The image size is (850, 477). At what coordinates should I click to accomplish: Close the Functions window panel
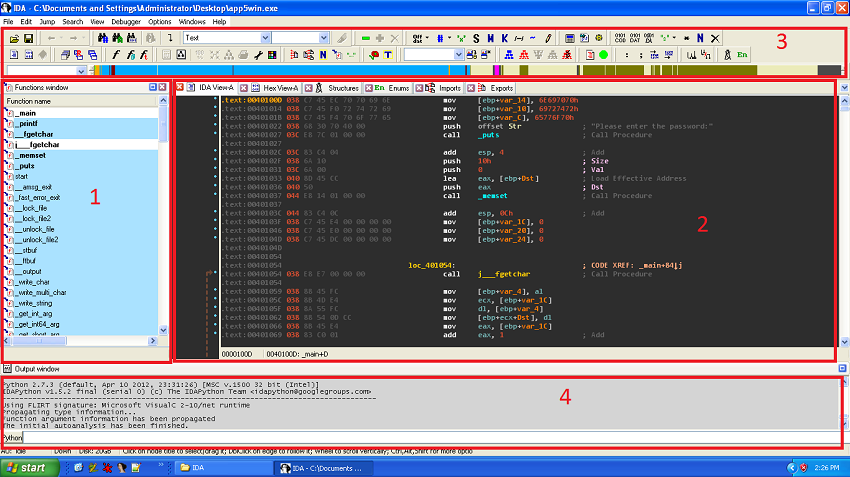coord(162,87)
